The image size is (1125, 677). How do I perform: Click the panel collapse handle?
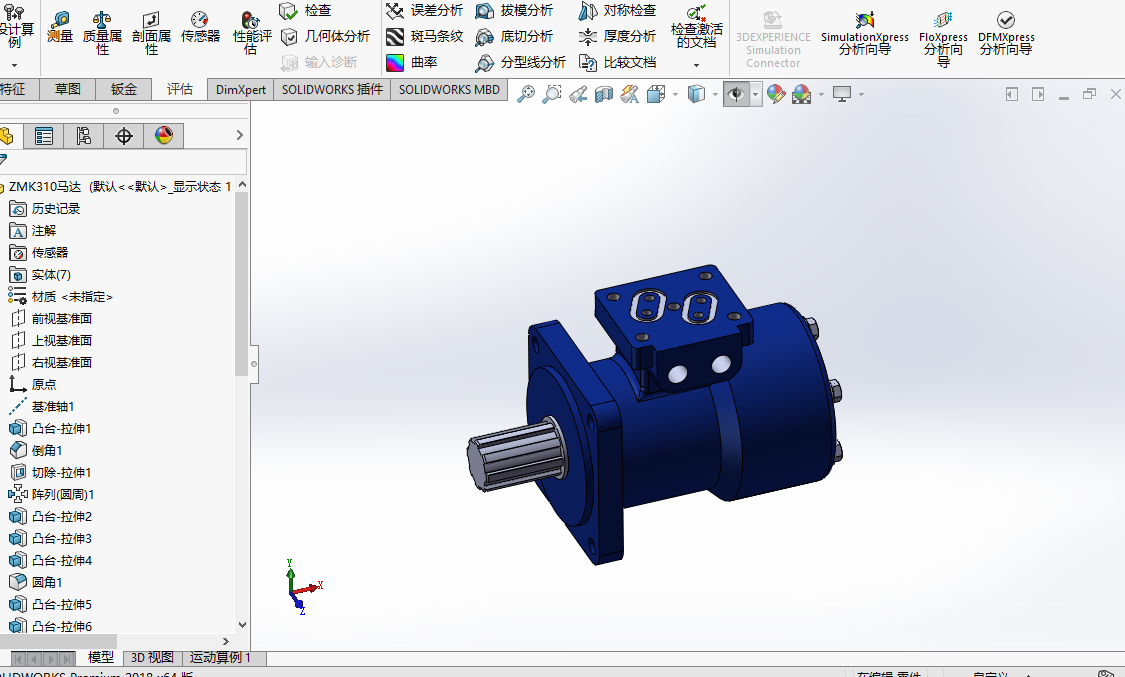click(254, 364)
